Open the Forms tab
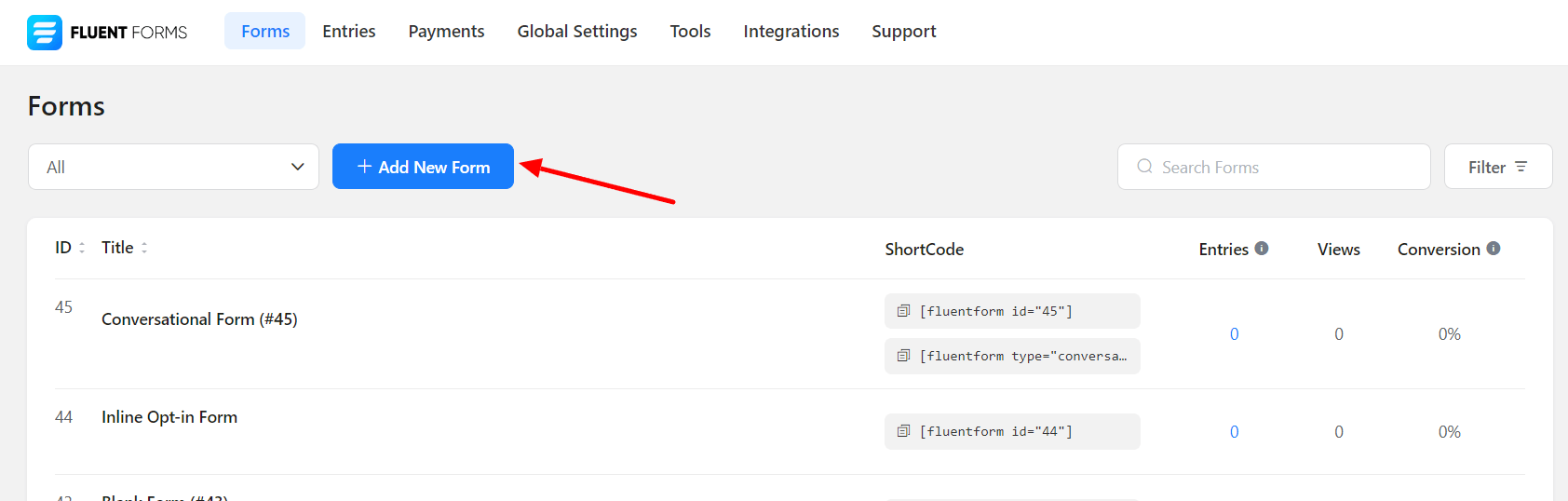Image resolution: width=1568 pixels, height=501 pixels. pos(265,32)
